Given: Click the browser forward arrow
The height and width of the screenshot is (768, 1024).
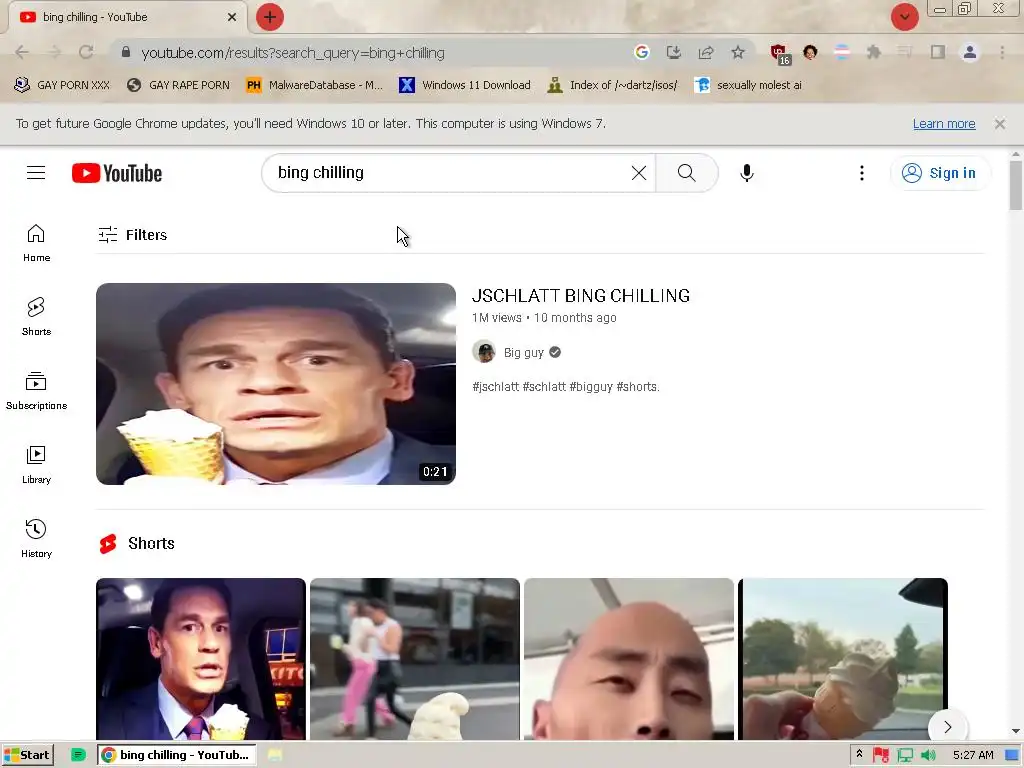Looking at the screenshot, I should (x=54, y=52).
